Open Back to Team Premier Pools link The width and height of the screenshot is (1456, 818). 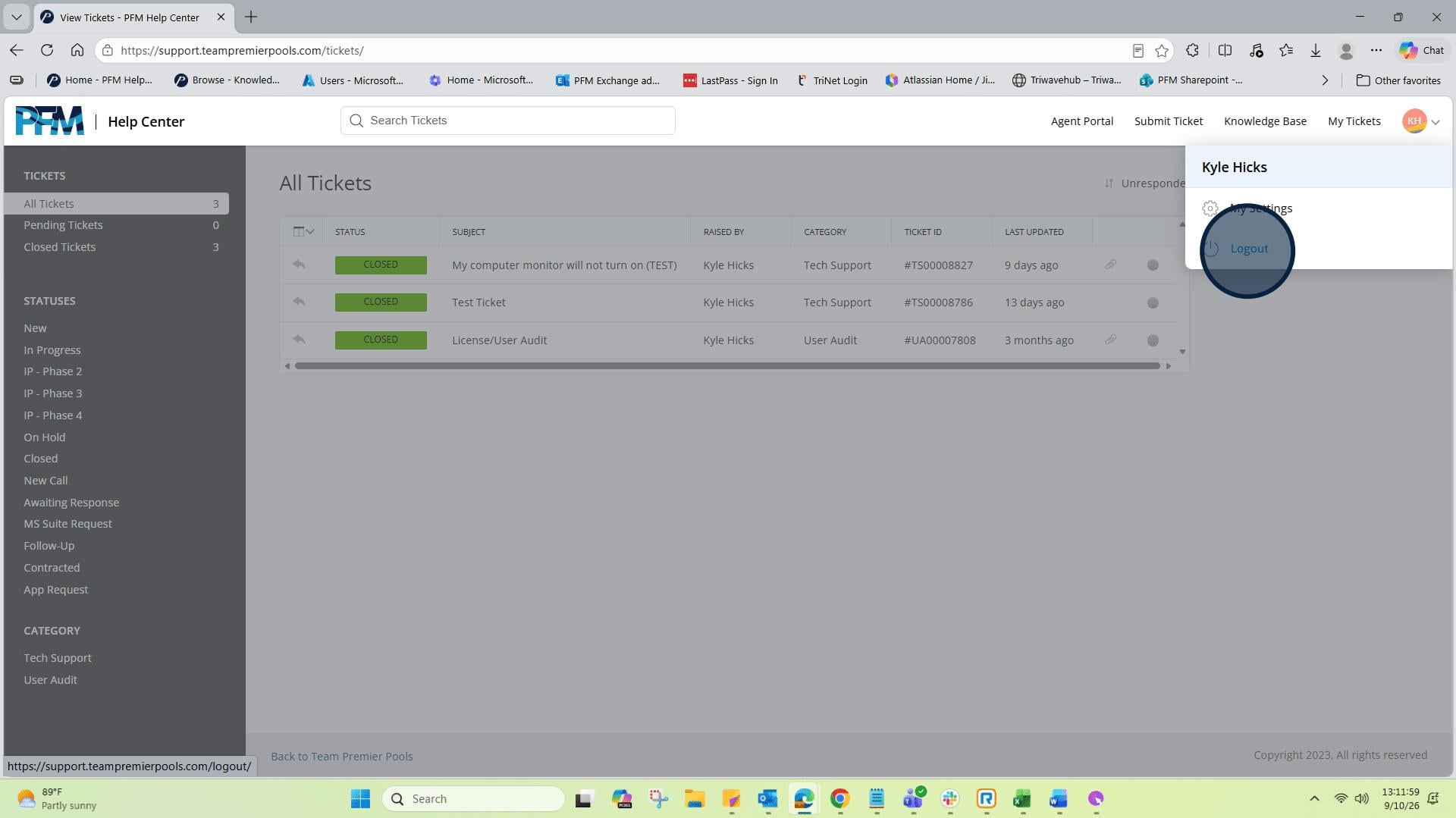pyautogui.click(x=342, y=757)
